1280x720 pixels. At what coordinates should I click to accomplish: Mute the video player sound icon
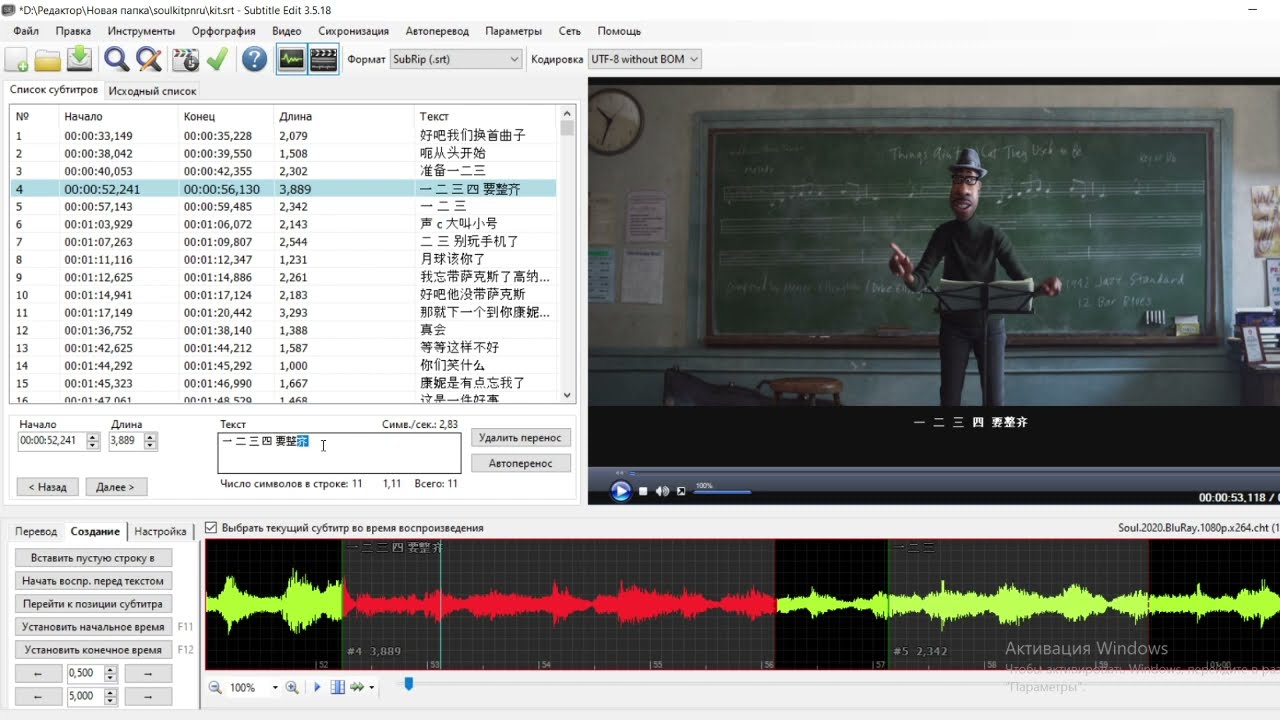pyautogui.click(x=662, y=491)
